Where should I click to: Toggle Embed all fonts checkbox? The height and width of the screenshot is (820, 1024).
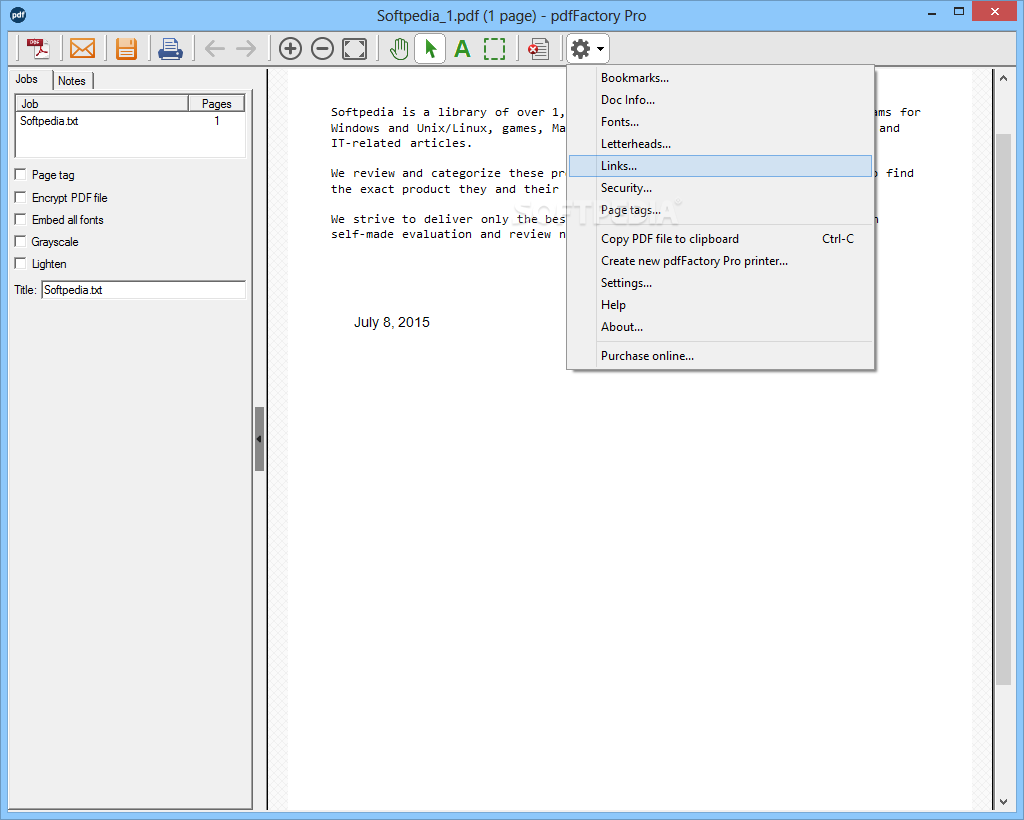[x=20, y=219]
